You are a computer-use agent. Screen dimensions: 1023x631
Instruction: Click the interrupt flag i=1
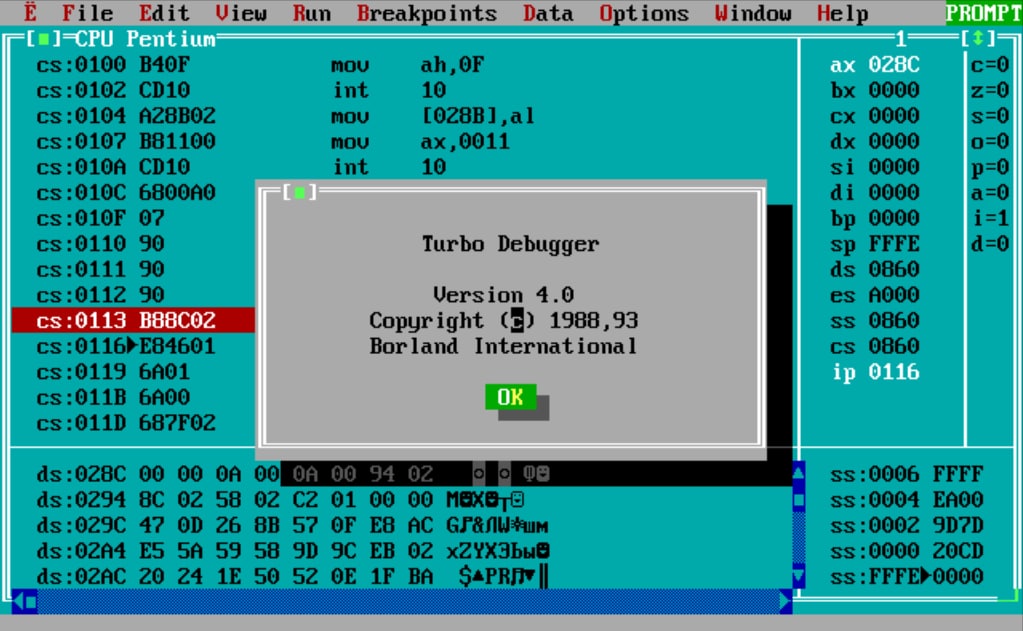pos(990,218)
